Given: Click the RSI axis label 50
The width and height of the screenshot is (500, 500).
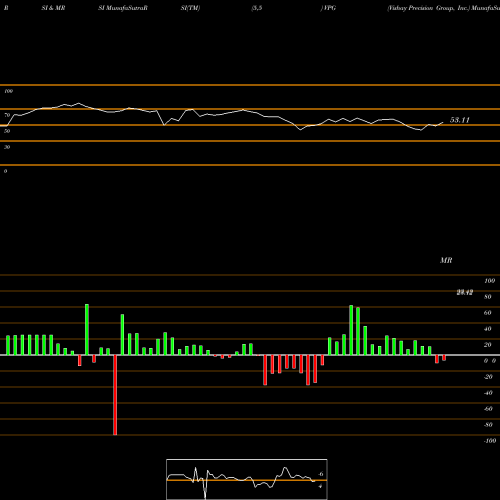Looking at the screenshot, I should 7,131.
